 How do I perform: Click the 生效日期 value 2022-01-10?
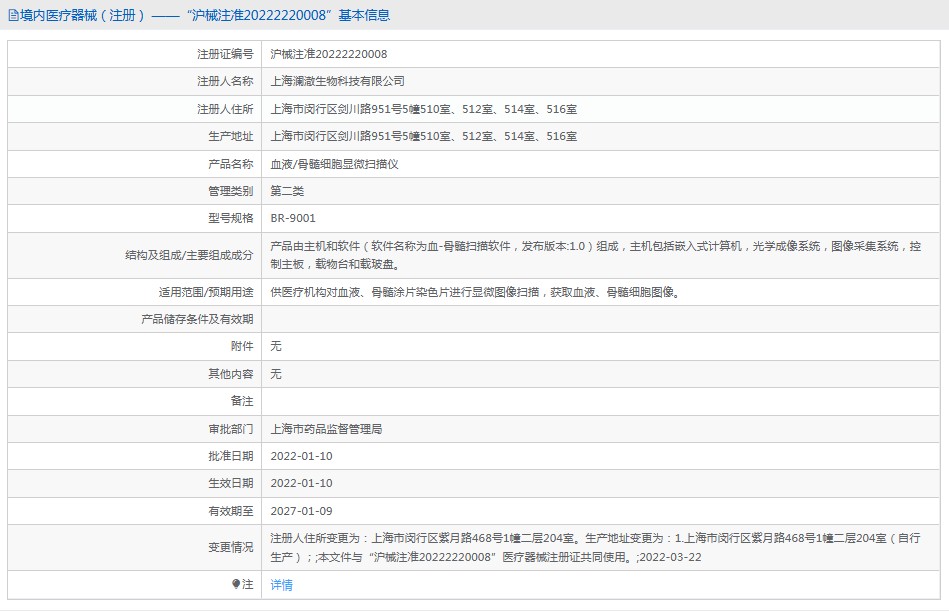click(301, 483)
